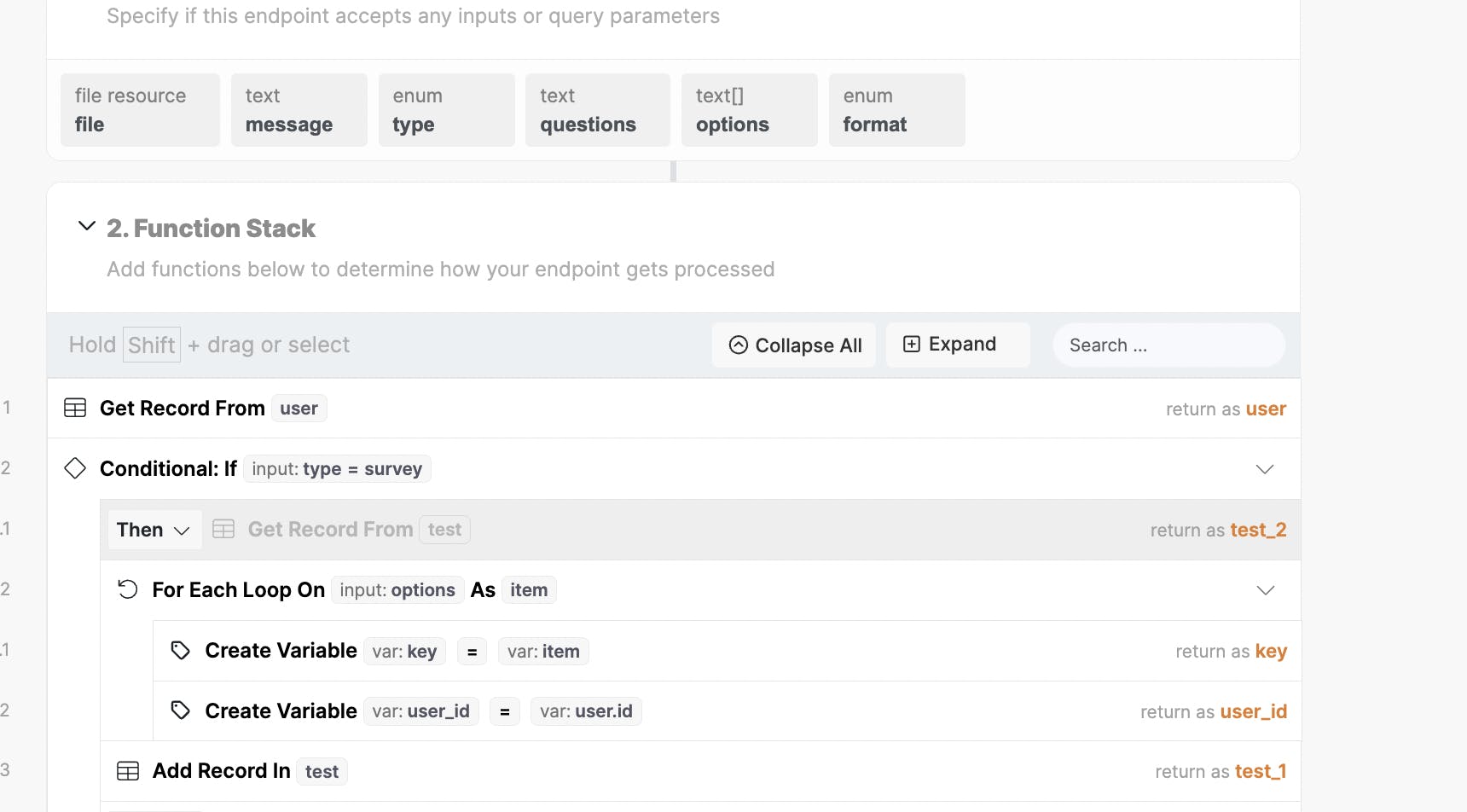Viewport: 1467px width, 812px height.
Task: Click the tag icon for Create Variable user_id
Action: (180, 710)
